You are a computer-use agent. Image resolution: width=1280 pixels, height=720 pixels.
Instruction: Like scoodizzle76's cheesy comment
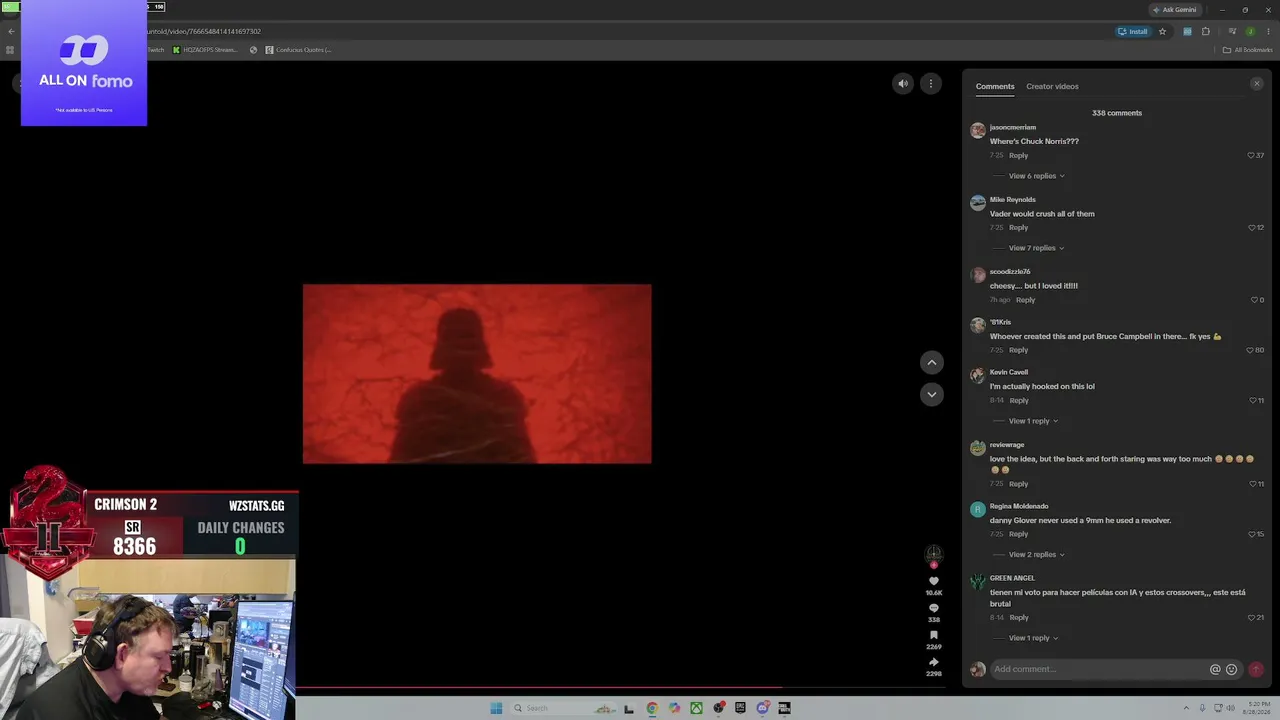1255,300
